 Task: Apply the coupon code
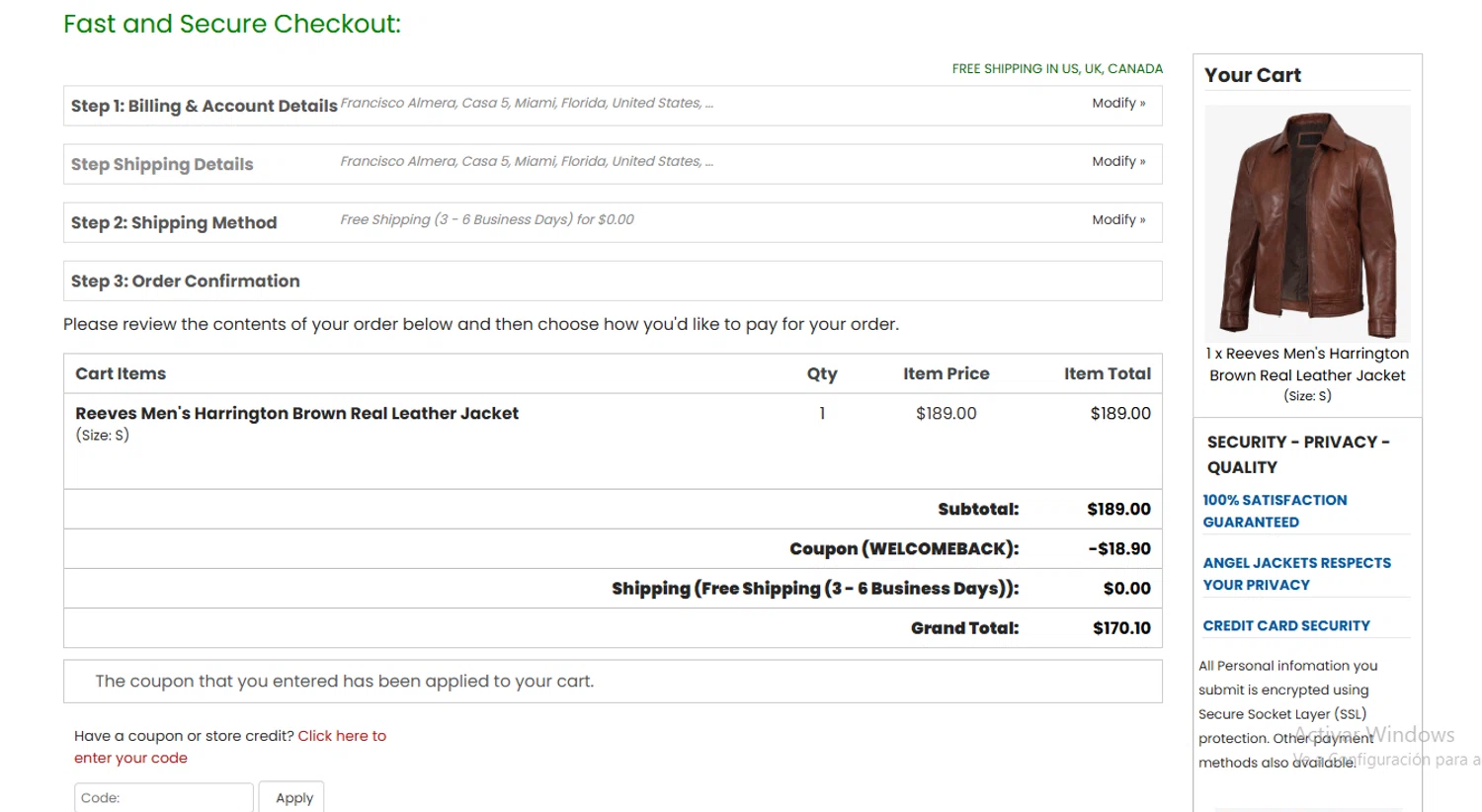pos(292,797)
